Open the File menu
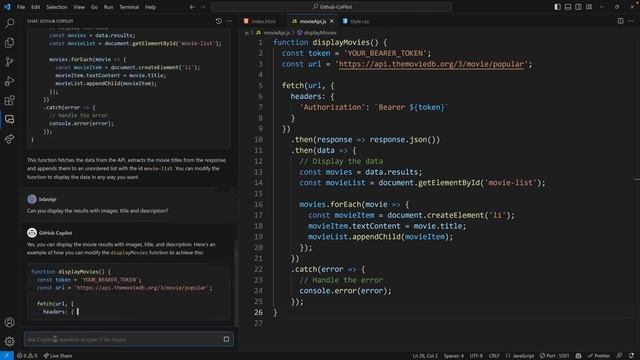Screen dimensions: 640x360 point(21,7)
